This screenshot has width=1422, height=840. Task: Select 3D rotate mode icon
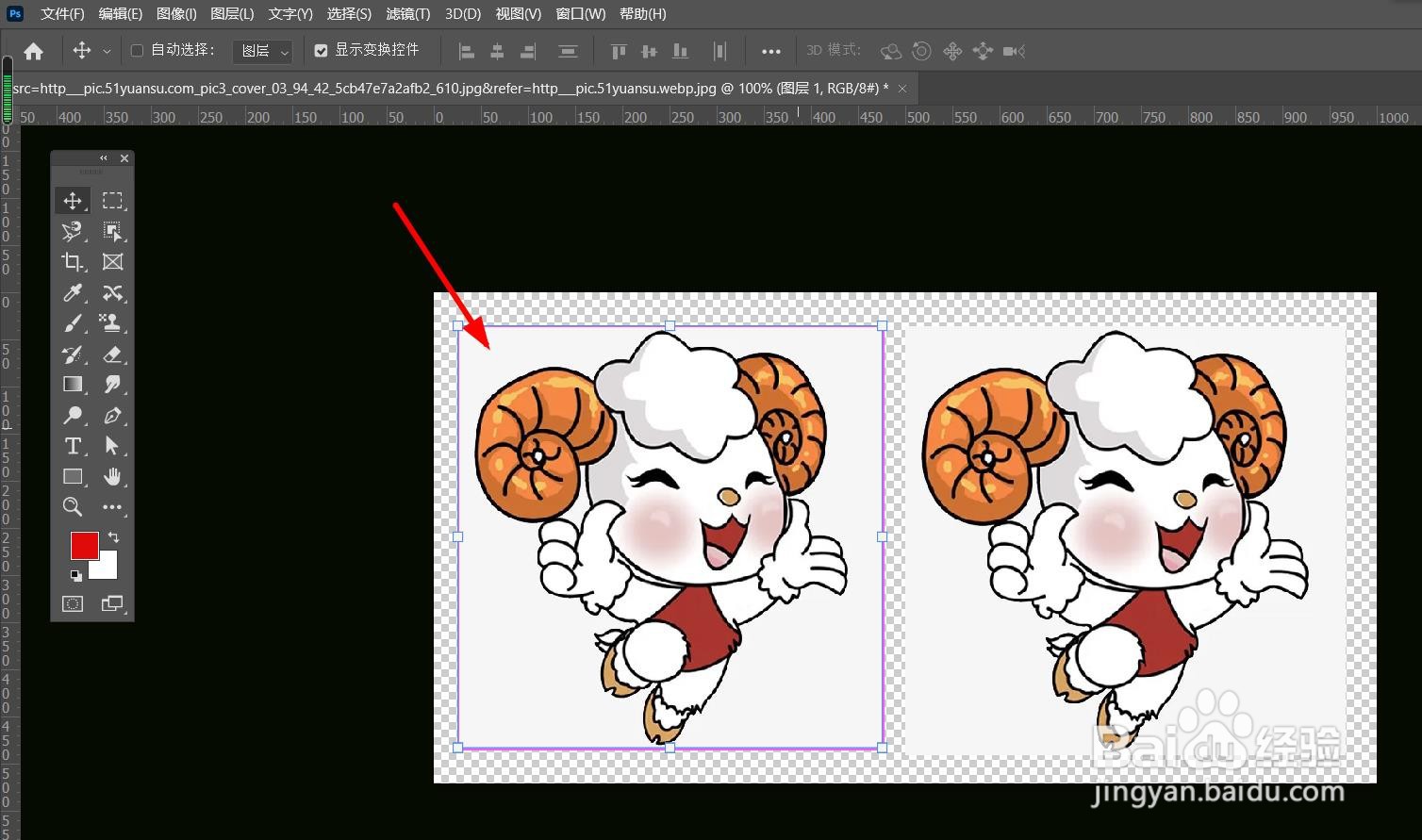pos(891,51)
